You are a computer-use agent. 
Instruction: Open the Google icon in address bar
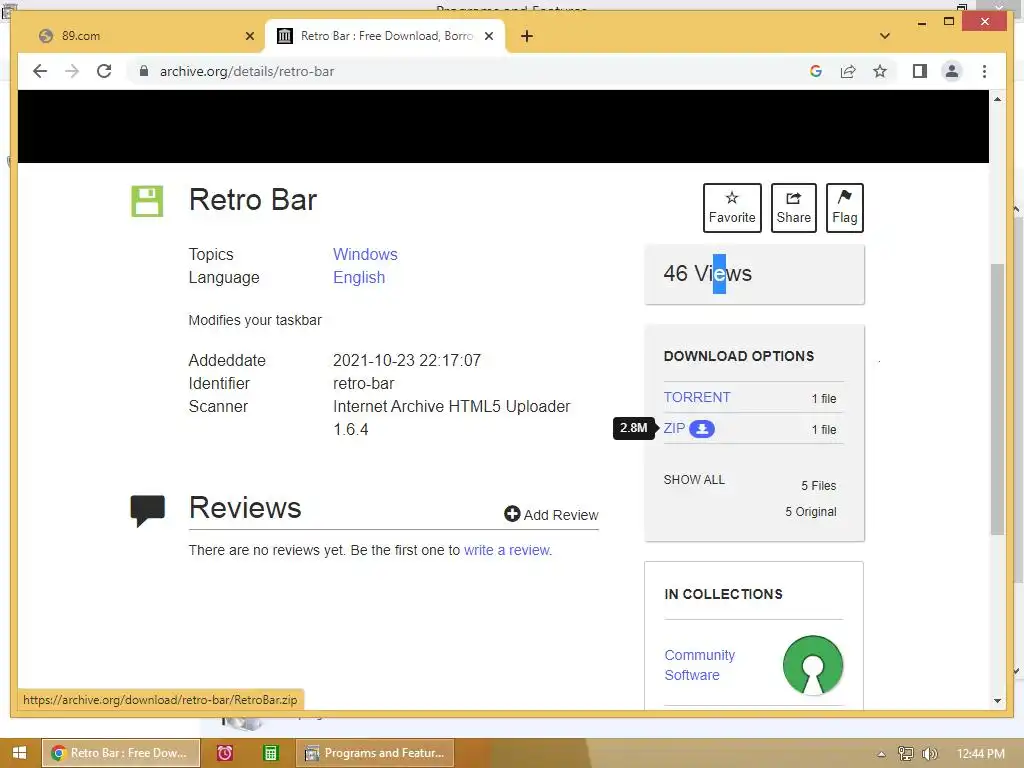pos(816,71)
